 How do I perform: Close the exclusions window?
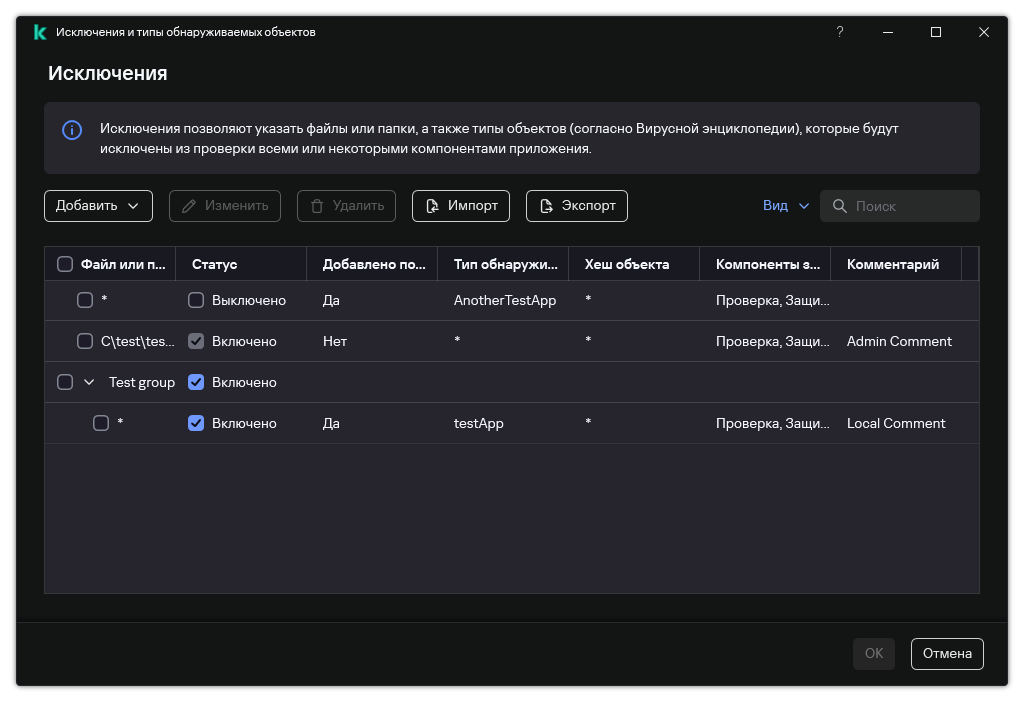pos(984,32)
